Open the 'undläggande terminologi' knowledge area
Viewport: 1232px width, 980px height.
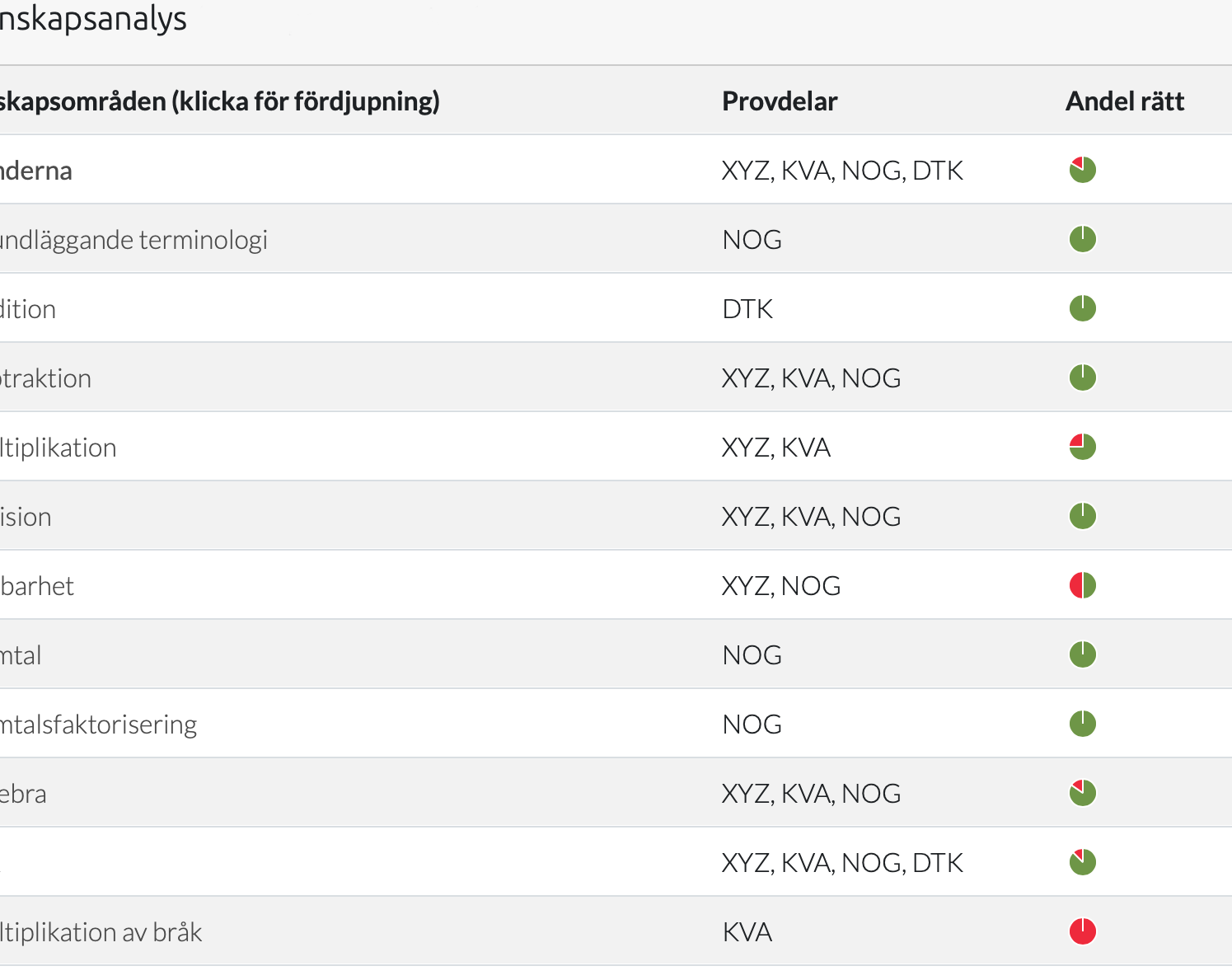point(134,240)
